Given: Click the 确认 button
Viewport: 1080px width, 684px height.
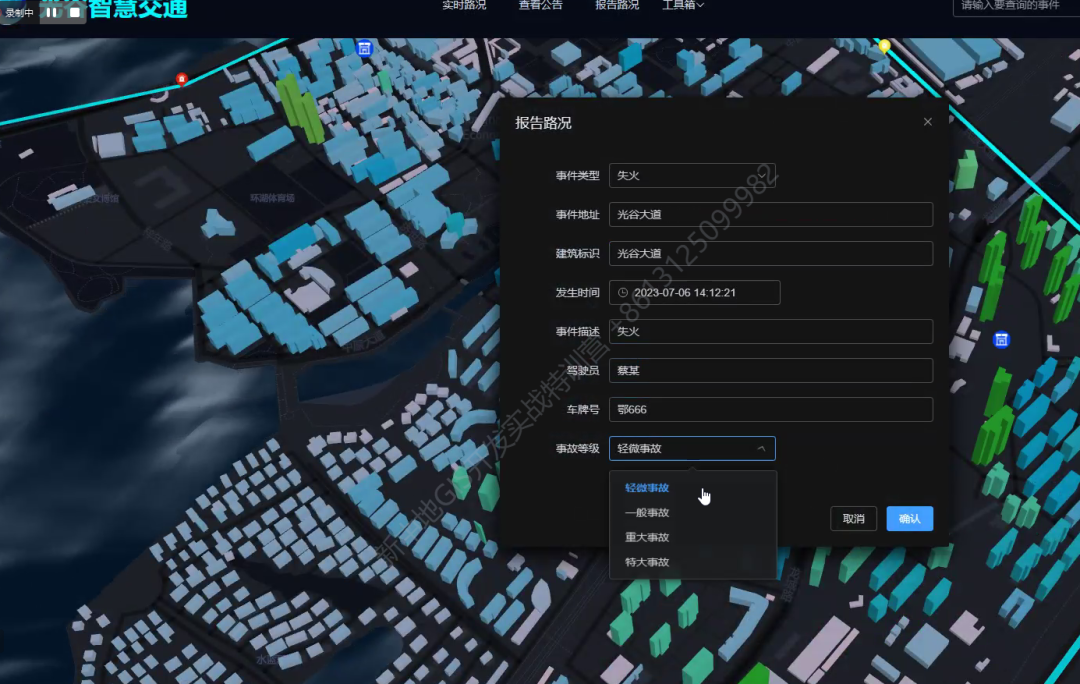Looking at the screenshot, I should click(x=909, y=519).
